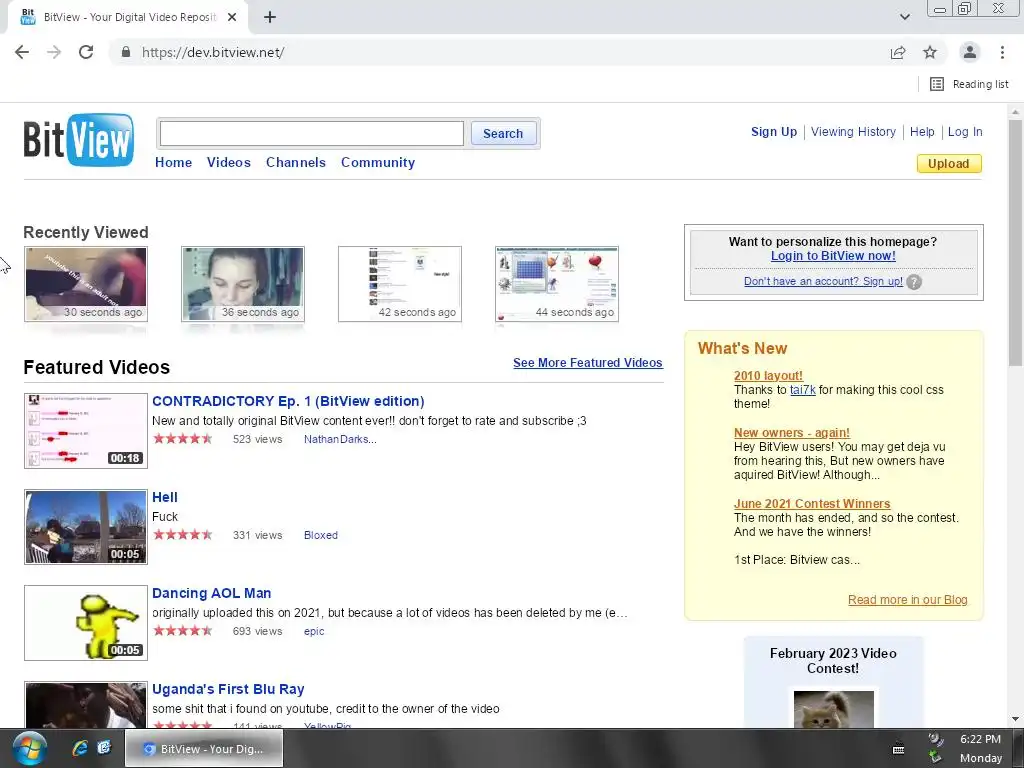1024x768 pixels.
Task: Expand the tab search chevron
Action: (x=904, y=17)
